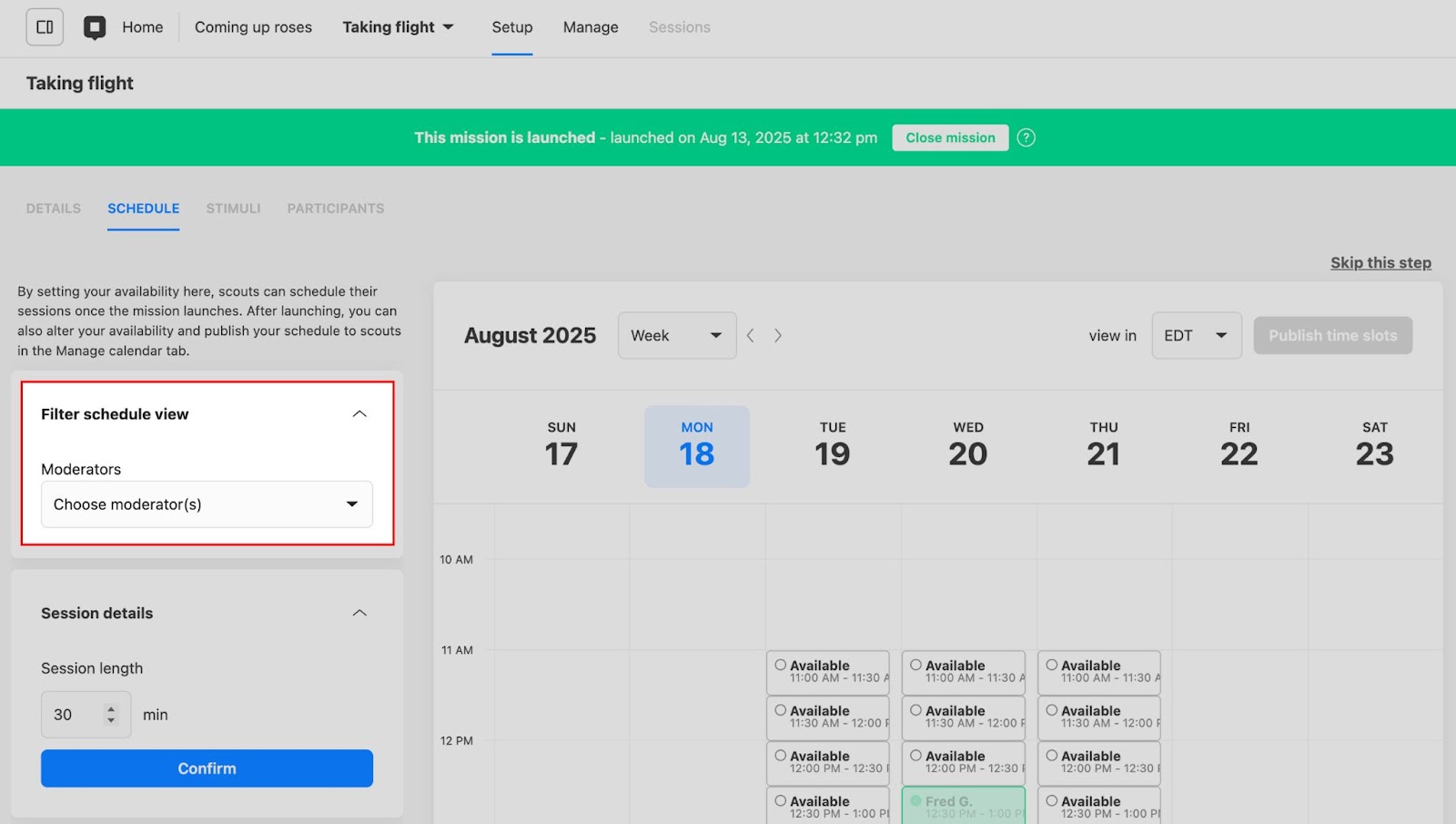This screenshot has height=824, width=1456.
Task: Click the Fred G. booked session slot
Action: coord(964,806)
